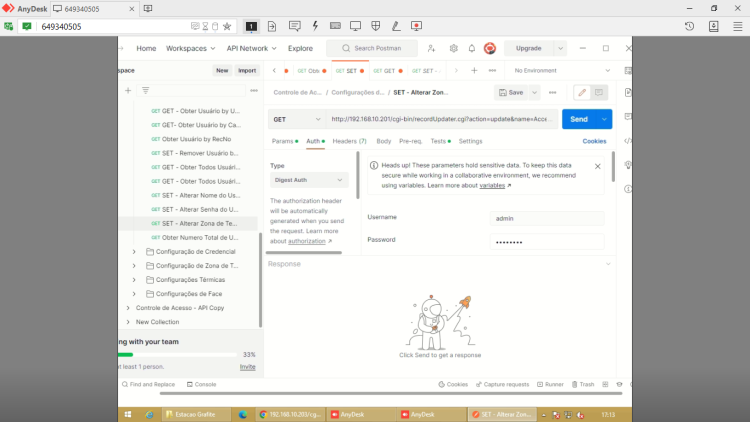Open the Tests tab
750x422 pixels.
pos(440,141)
